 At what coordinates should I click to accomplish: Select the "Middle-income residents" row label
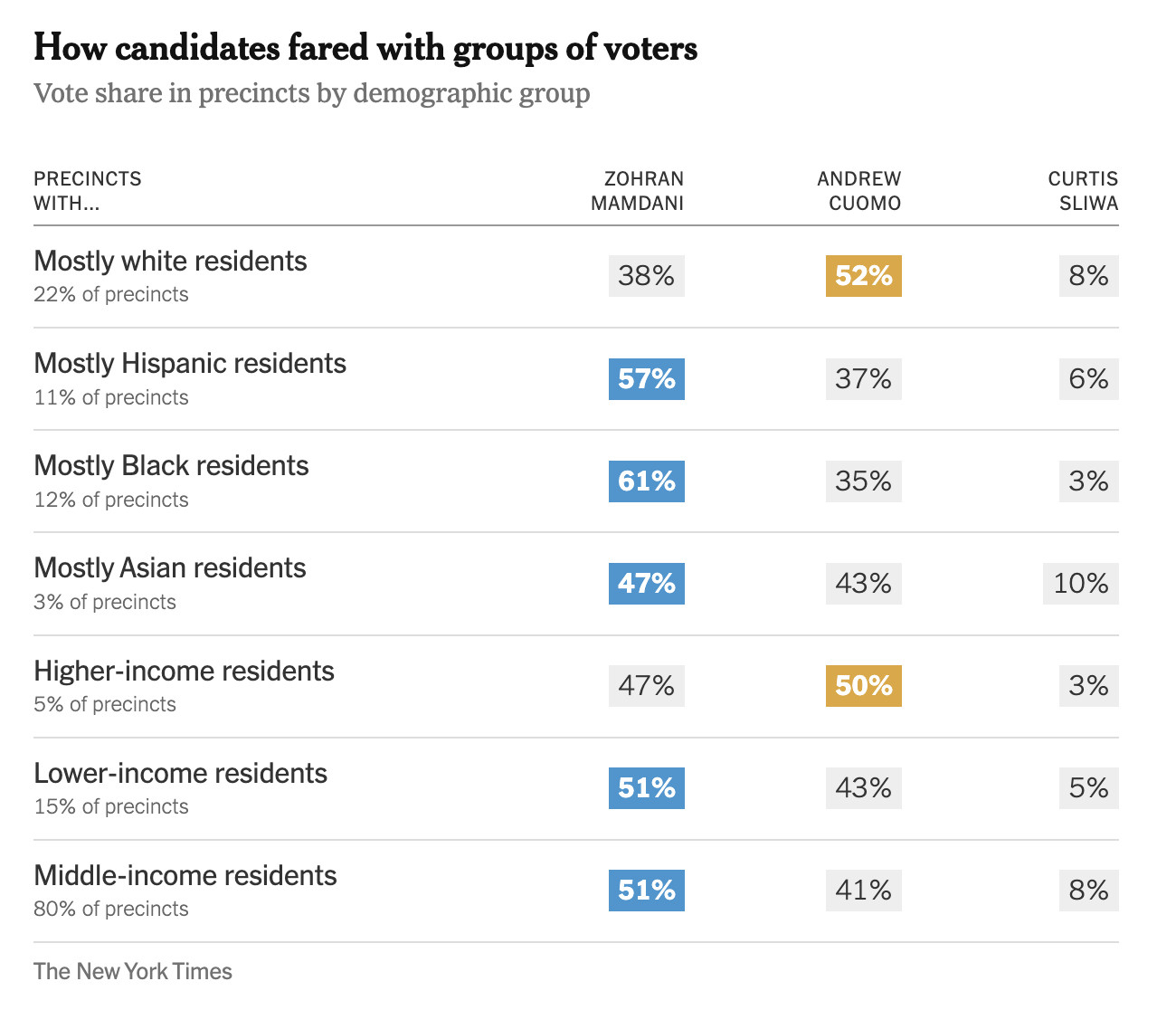(x=185, y=876)
